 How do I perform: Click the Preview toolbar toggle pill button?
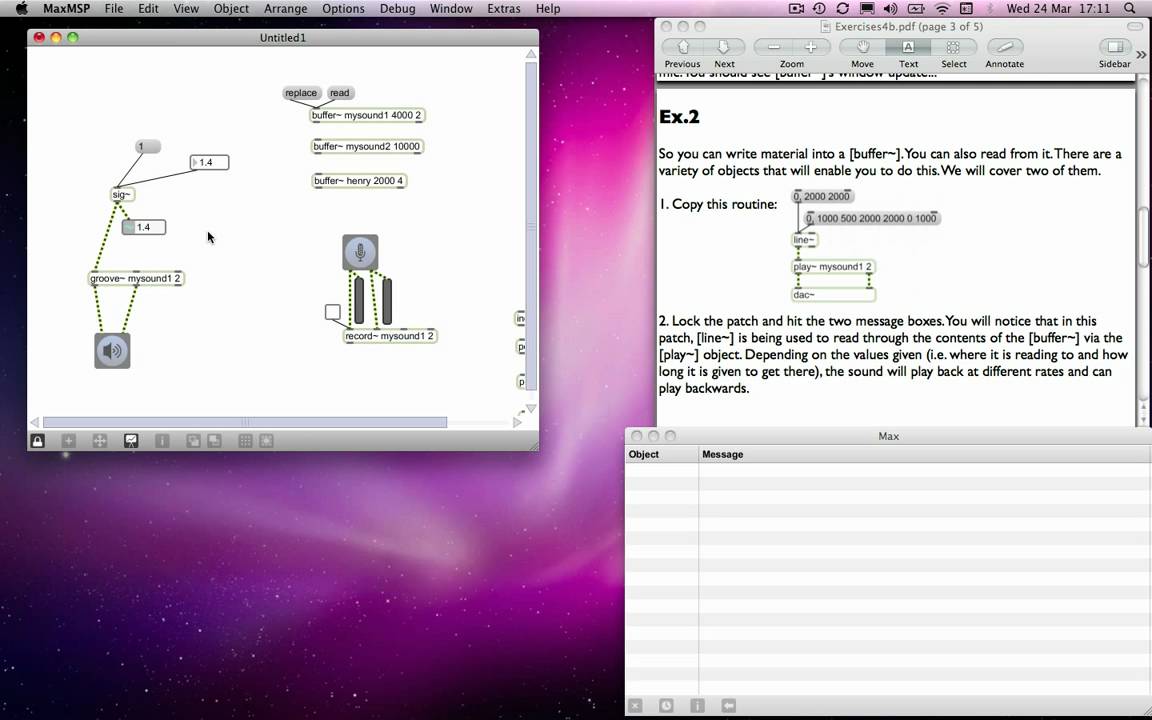pyautogui.click(x=1135, y=26)
